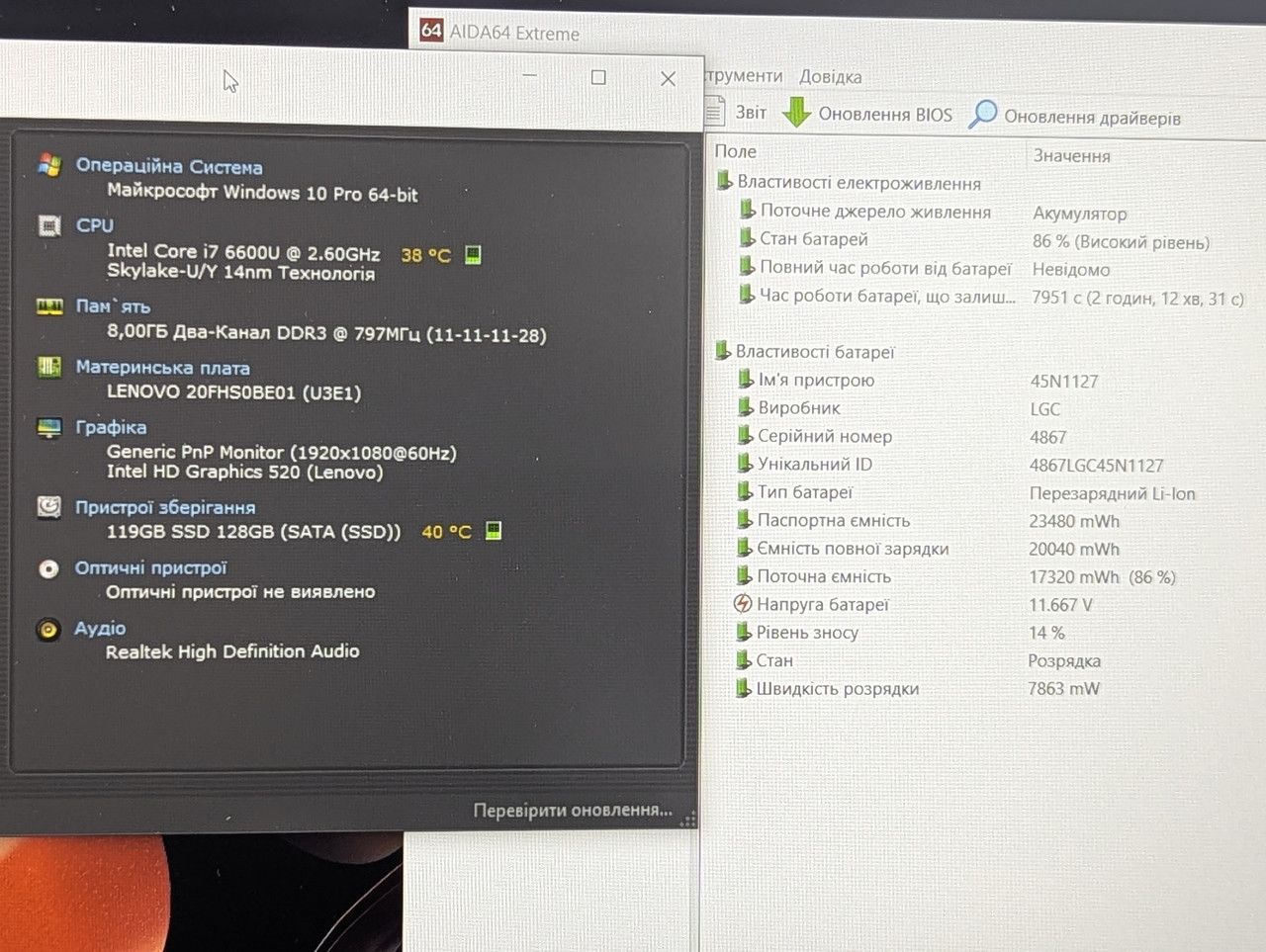Open the Оптичні пристрої section link

[150, 567]
